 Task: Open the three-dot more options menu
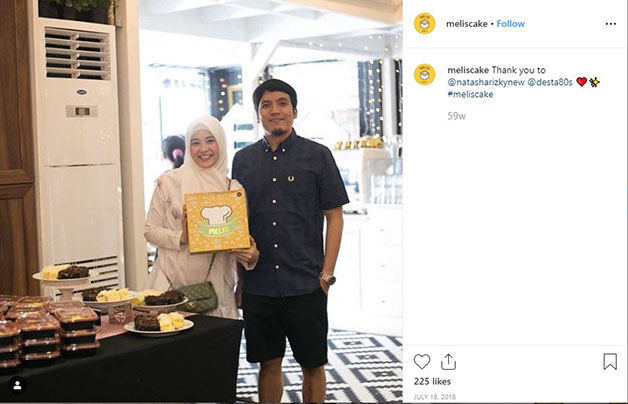coord(610,24)
